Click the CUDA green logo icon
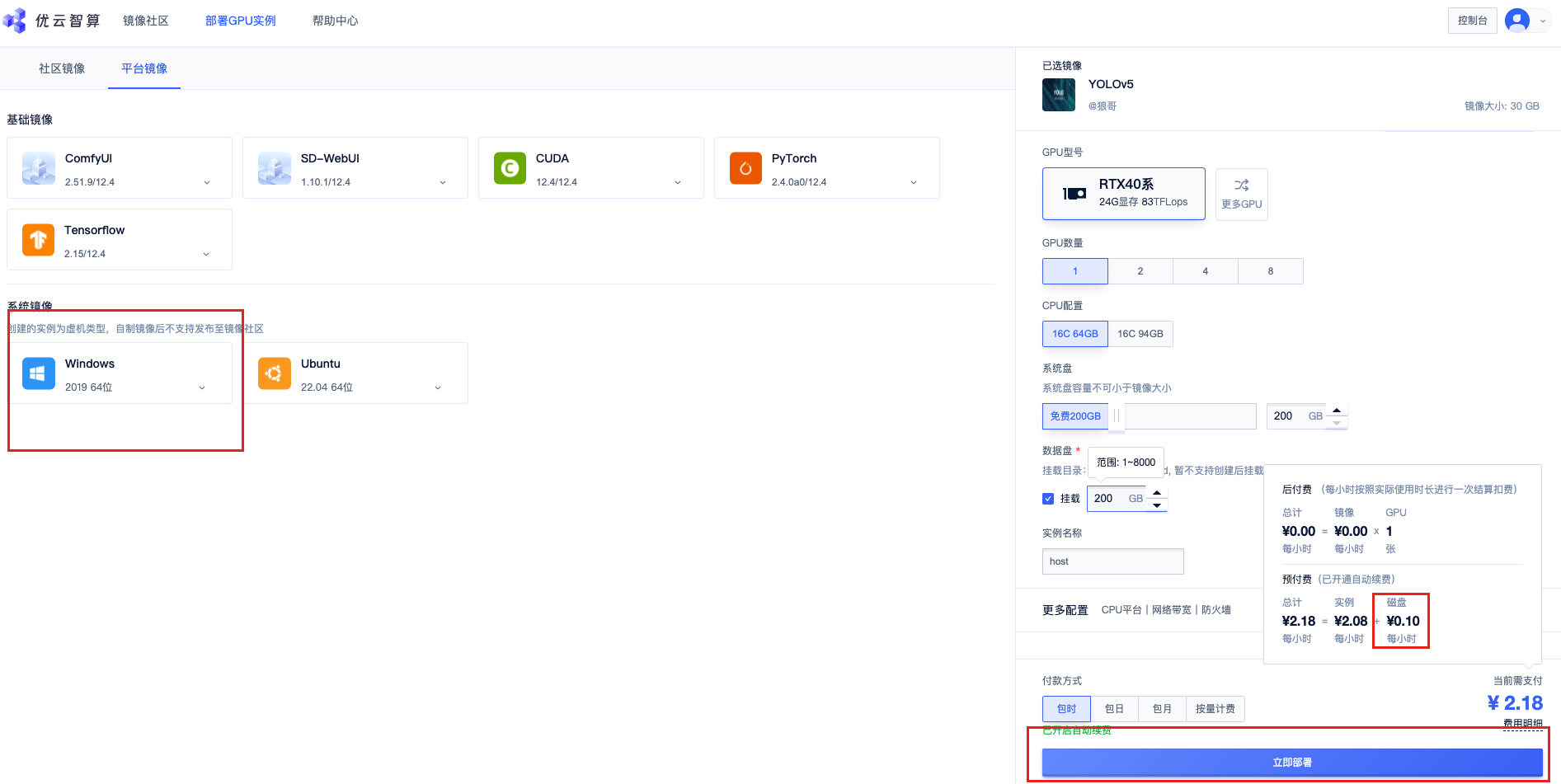1561x784 pixels. pyautogui.click(x=510, y=169)
